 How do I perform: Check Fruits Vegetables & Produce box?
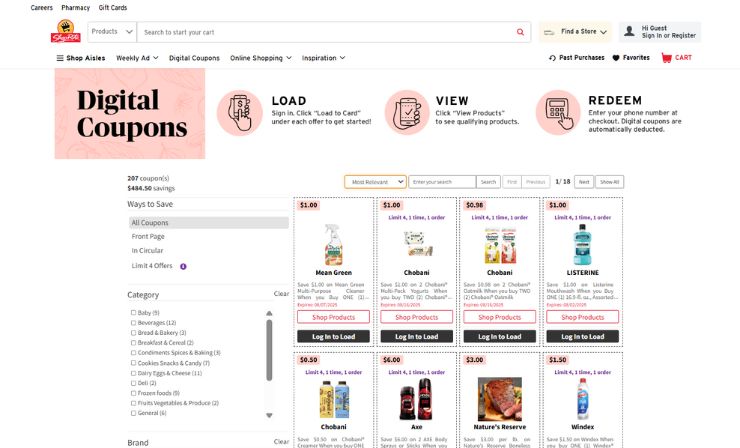133,403
